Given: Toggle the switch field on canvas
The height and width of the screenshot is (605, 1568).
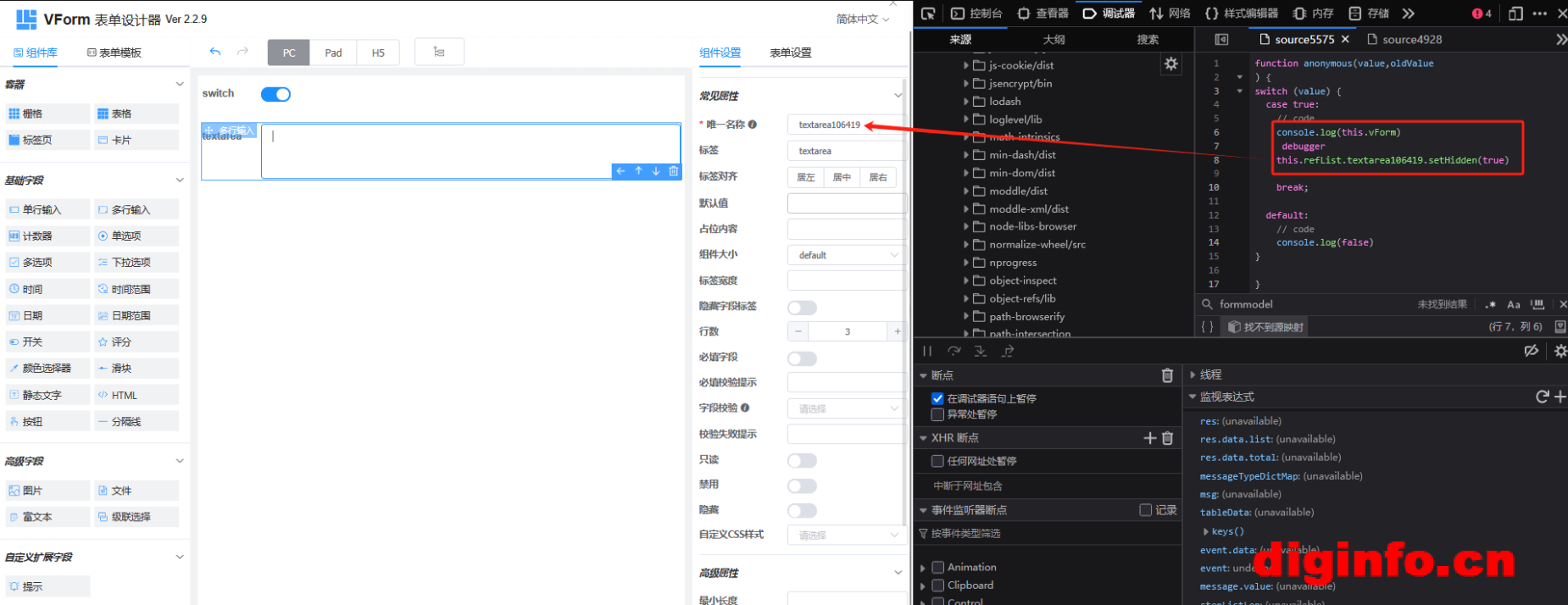Looking at the screenshot, I should click(x=275, y=94).
